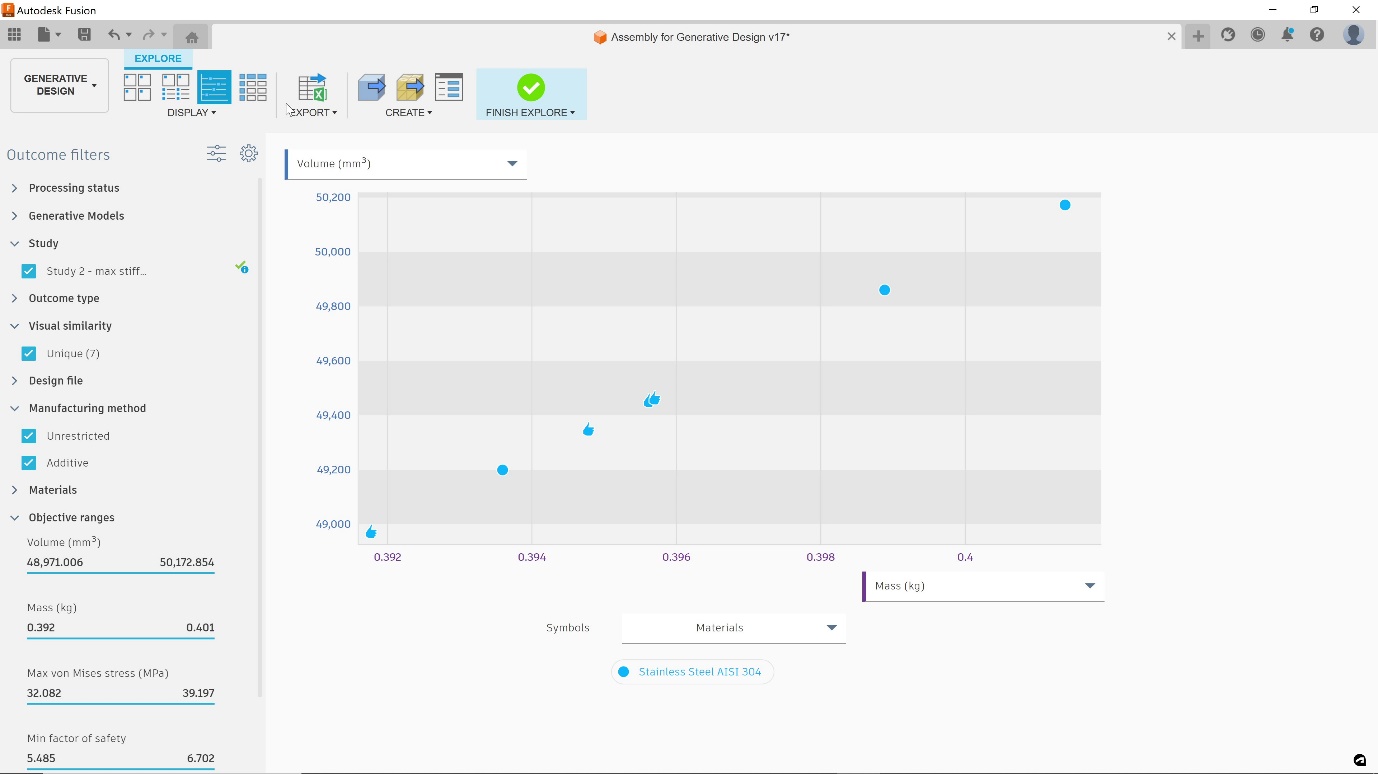The height and width of the screenshot is (774, 1378).
Task: Expand the Processing status filter
Action: click(74, 188)
